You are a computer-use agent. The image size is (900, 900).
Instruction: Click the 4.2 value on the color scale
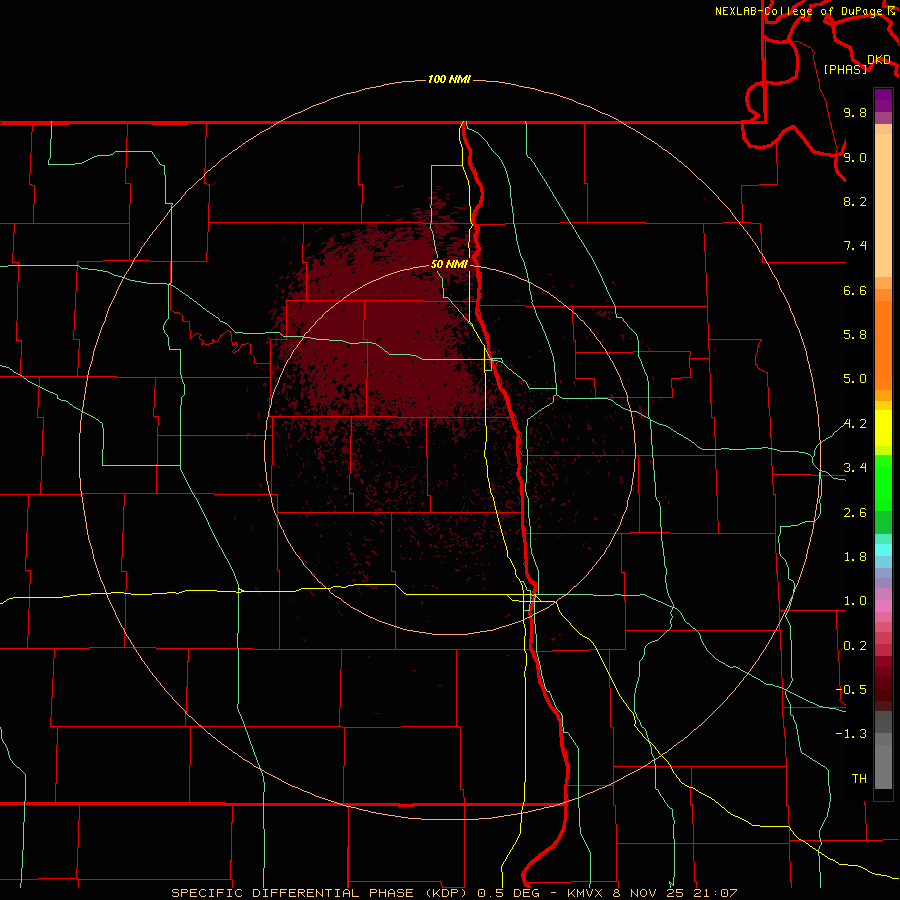pyautogui.click(x=855, y=424)
